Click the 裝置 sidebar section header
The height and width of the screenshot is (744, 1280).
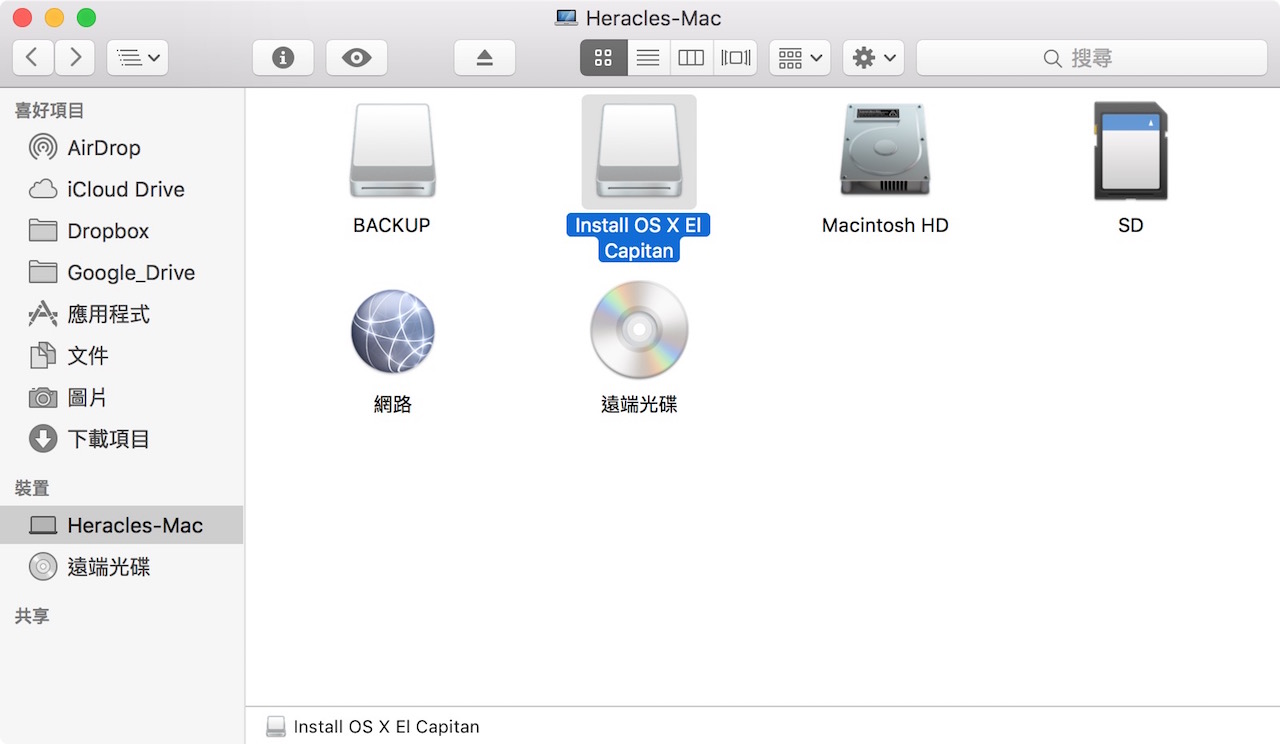pos(32,488)
